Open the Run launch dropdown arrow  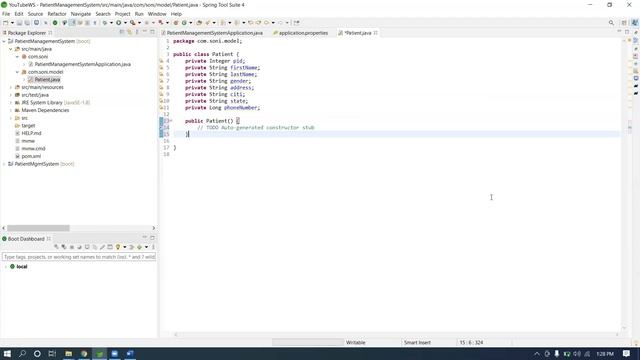tap(125, 23)
